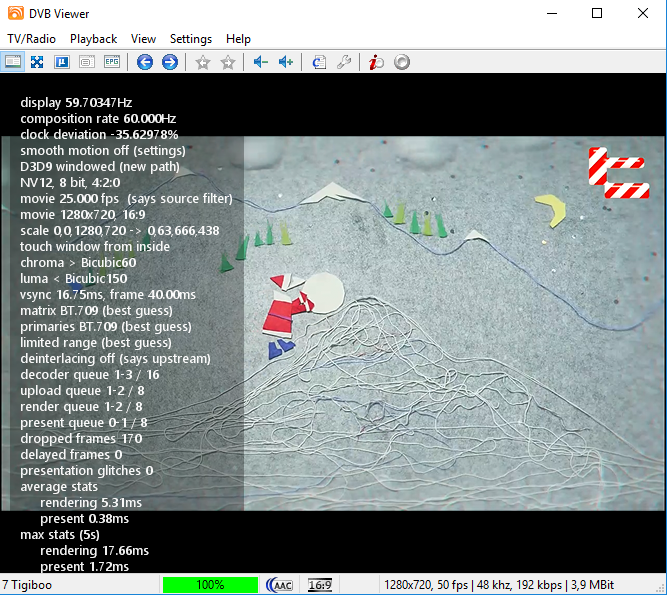Start recording with round record icon
Viewport: 667px width, 595px height.
402,62
